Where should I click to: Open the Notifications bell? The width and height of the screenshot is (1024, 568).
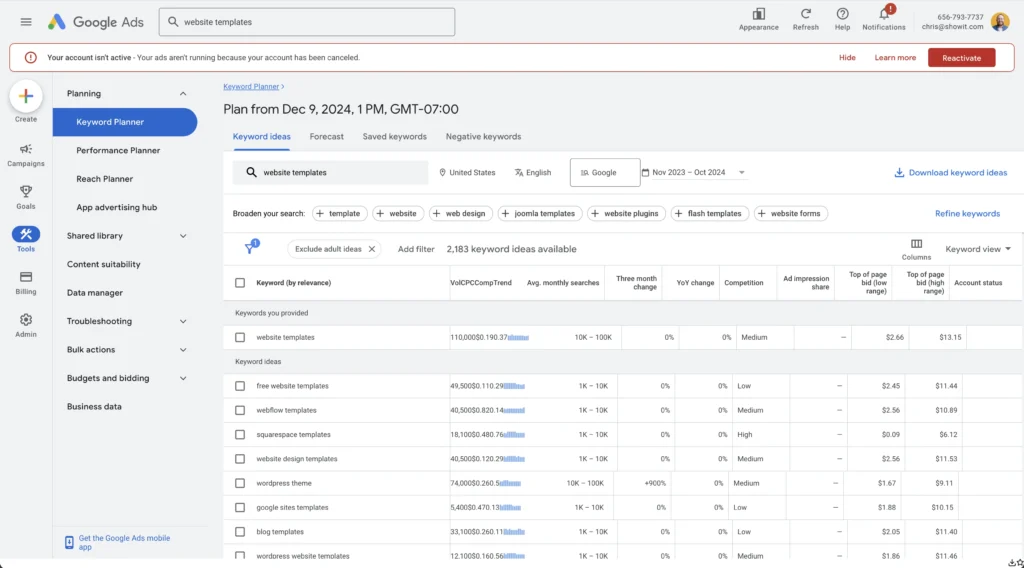tap(883, 14)
